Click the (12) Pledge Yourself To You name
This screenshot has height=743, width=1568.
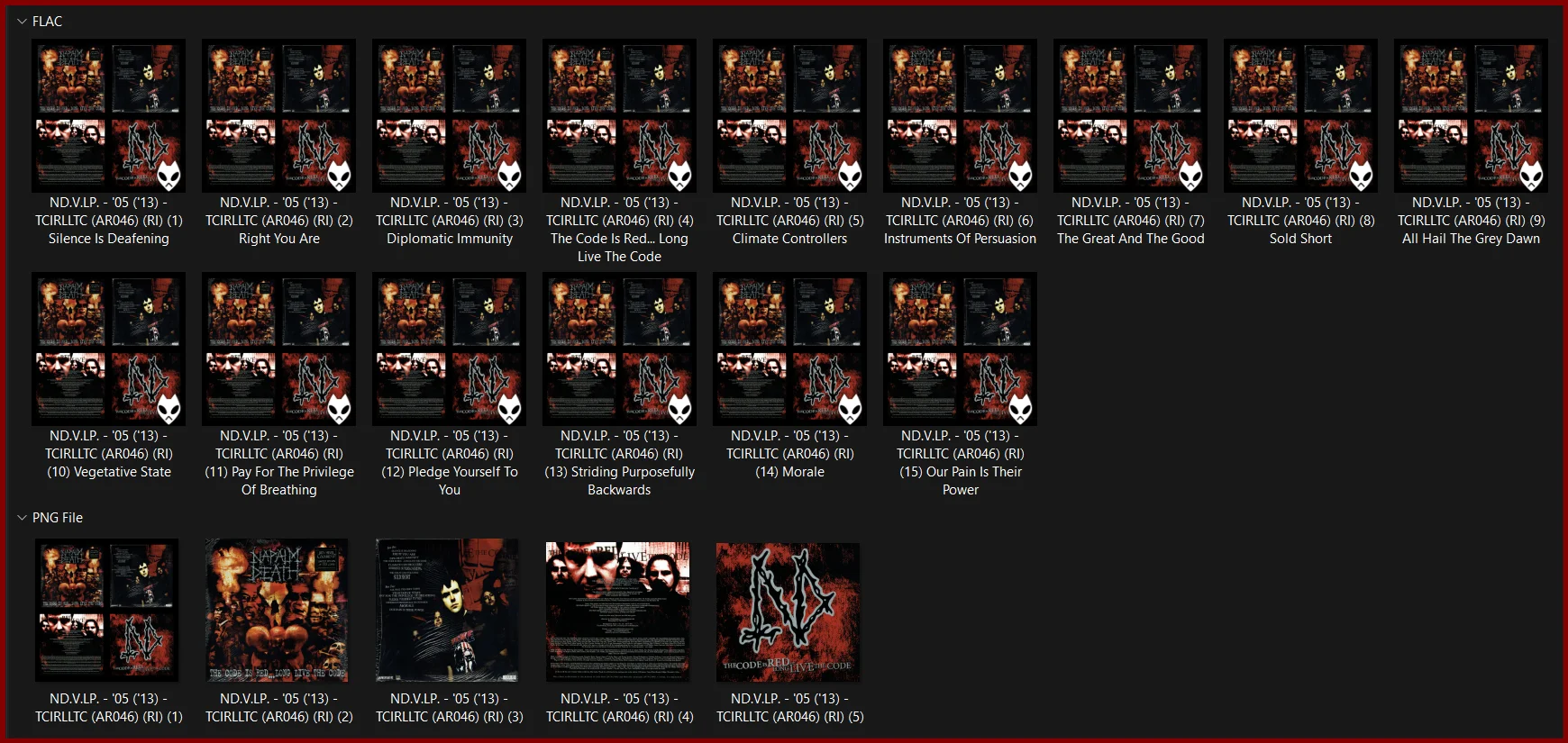coord(450,463)
